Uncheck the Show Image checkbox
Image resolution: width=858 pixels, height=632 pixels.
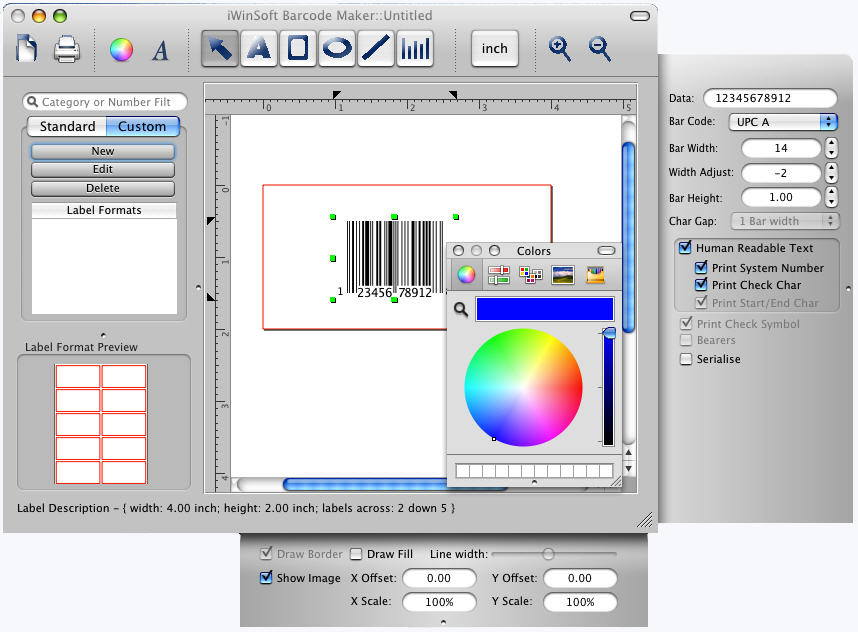[266, 577]
